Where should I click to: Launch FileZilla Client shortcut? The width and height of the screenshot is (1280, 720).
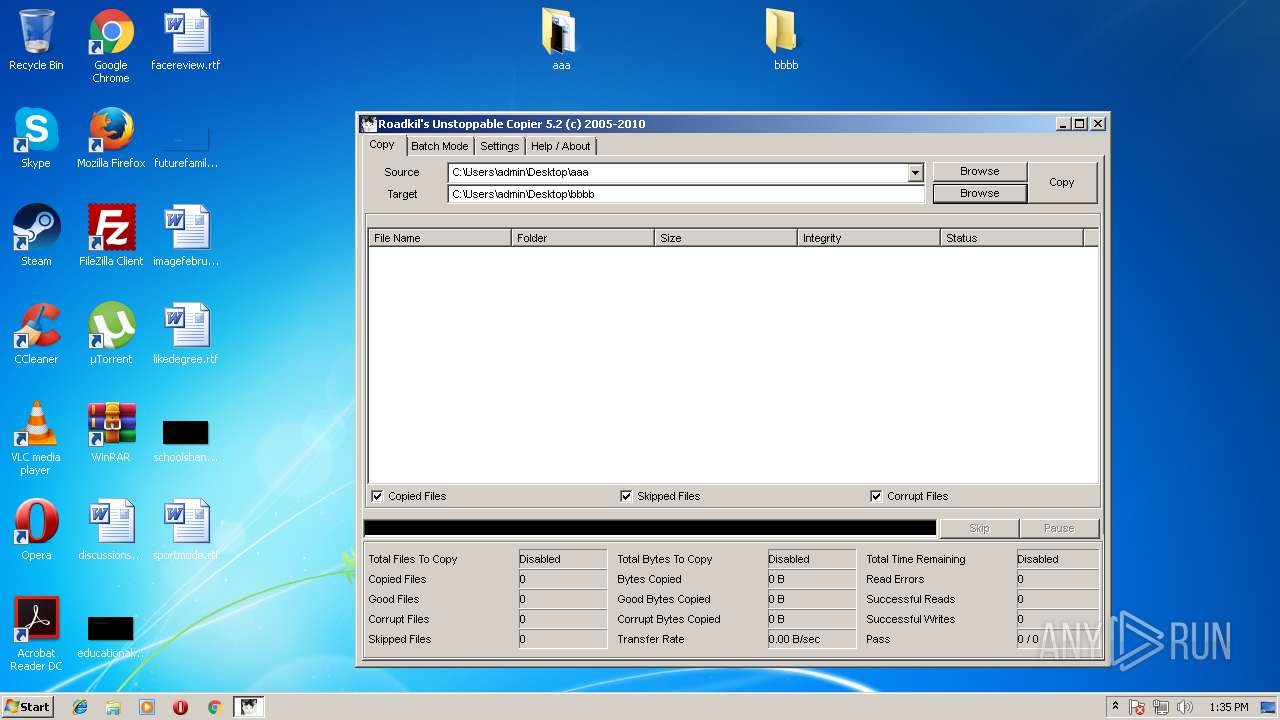(x=111, y=236)
